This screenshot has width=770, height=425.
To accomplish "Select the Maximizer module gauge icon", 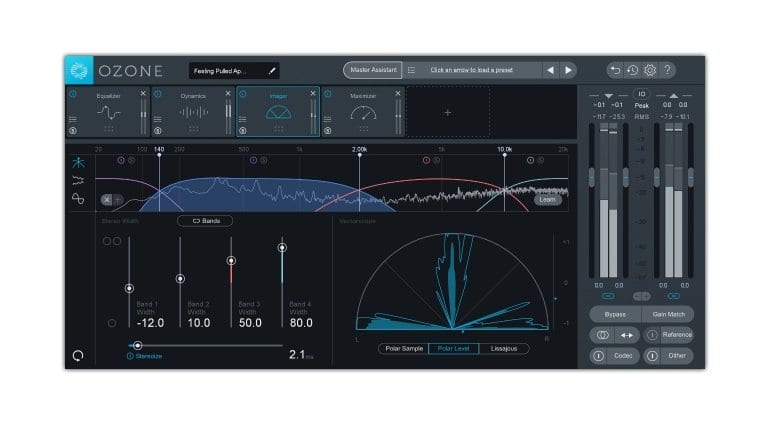I will pos(363,113).
